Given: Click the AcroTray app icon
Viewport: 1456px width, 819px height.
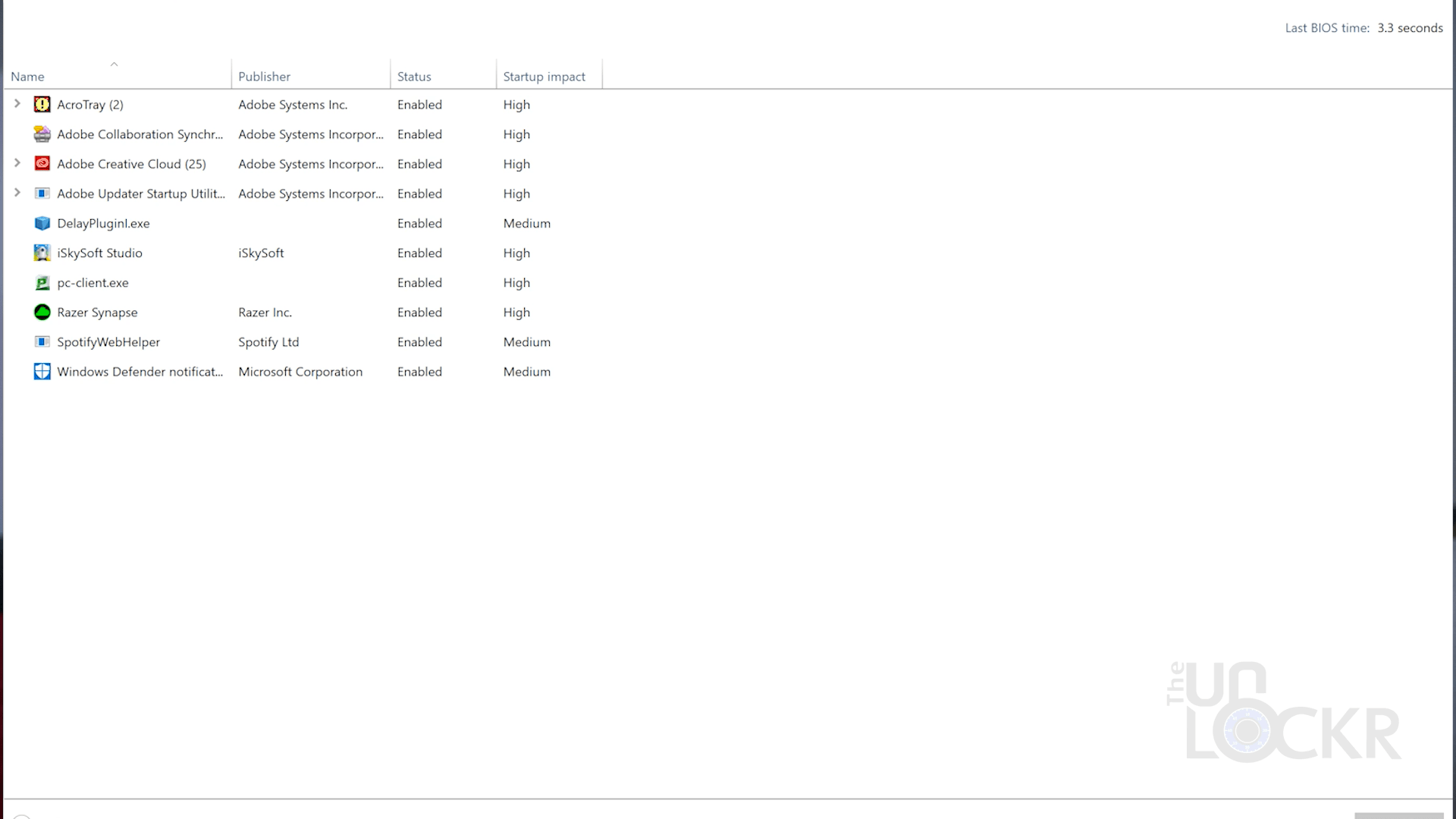Looking at the screenshot, I should click(42, 105).
